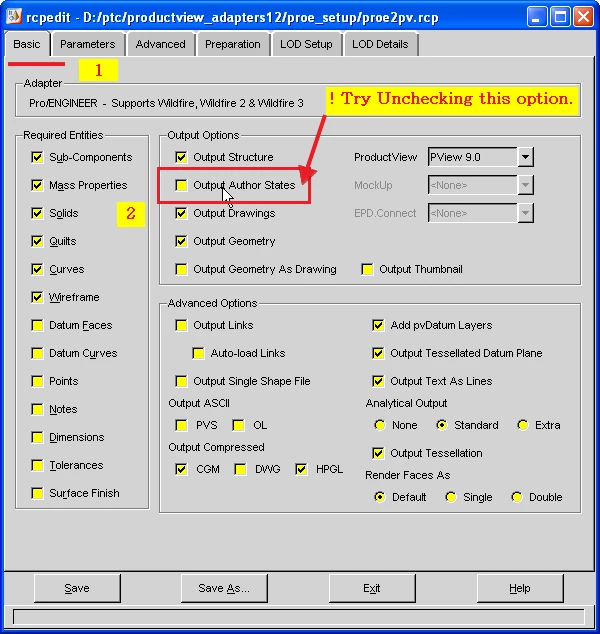Maximize the rcpedit window

tap(560, 17)
